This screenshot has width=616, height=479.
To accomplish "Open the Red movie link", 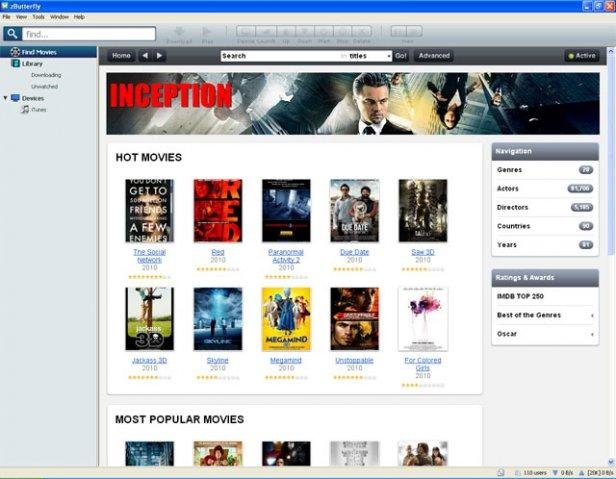I will [218, 252].
